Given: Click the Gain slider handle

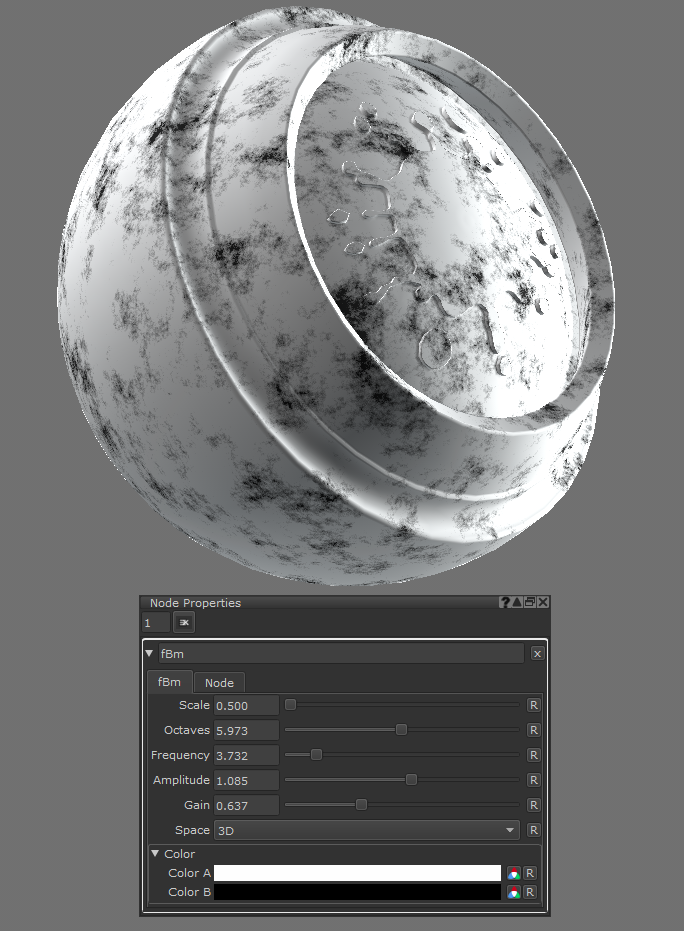Looking at the screenshot, I should pyautogui.click(x=361, y=805).
